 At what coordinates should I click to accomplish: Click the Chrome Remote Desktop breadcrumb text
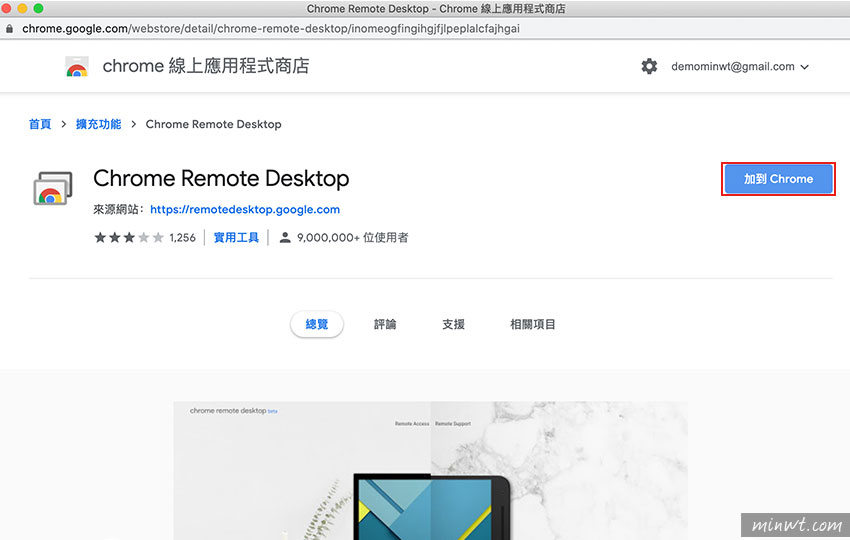coord(214,124)
